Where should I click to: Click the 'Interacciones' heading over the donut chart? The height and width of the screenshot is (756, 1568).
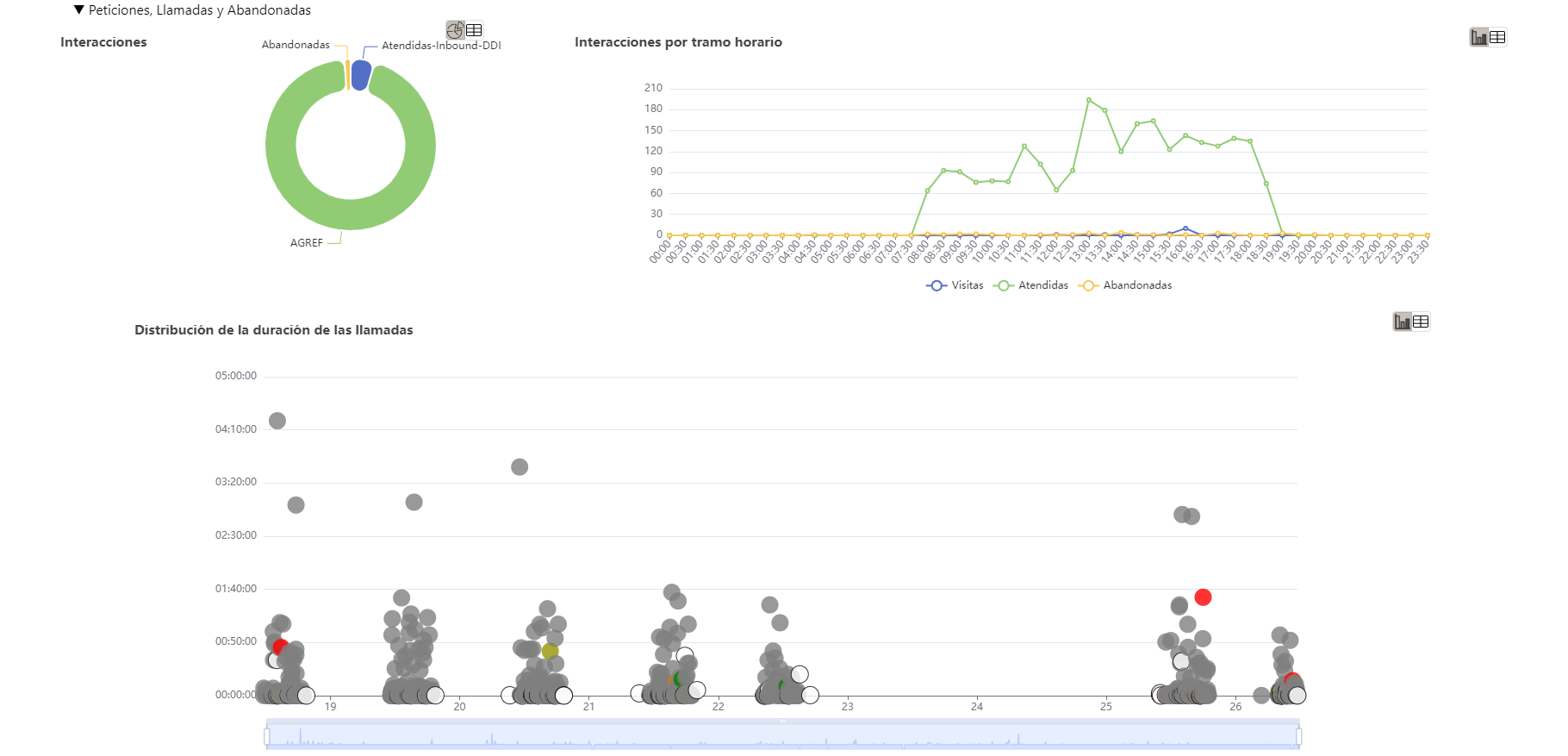[103, 42]
